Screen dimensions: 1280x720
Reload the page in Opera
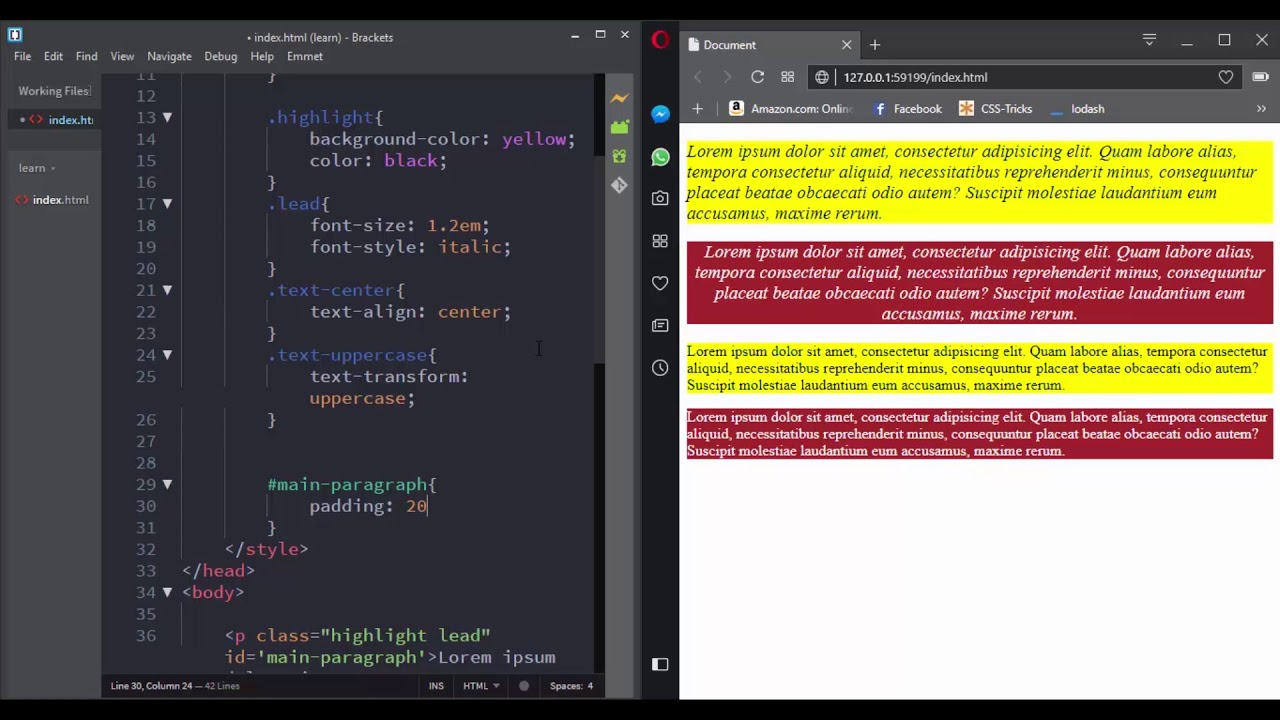click(757, 77)
